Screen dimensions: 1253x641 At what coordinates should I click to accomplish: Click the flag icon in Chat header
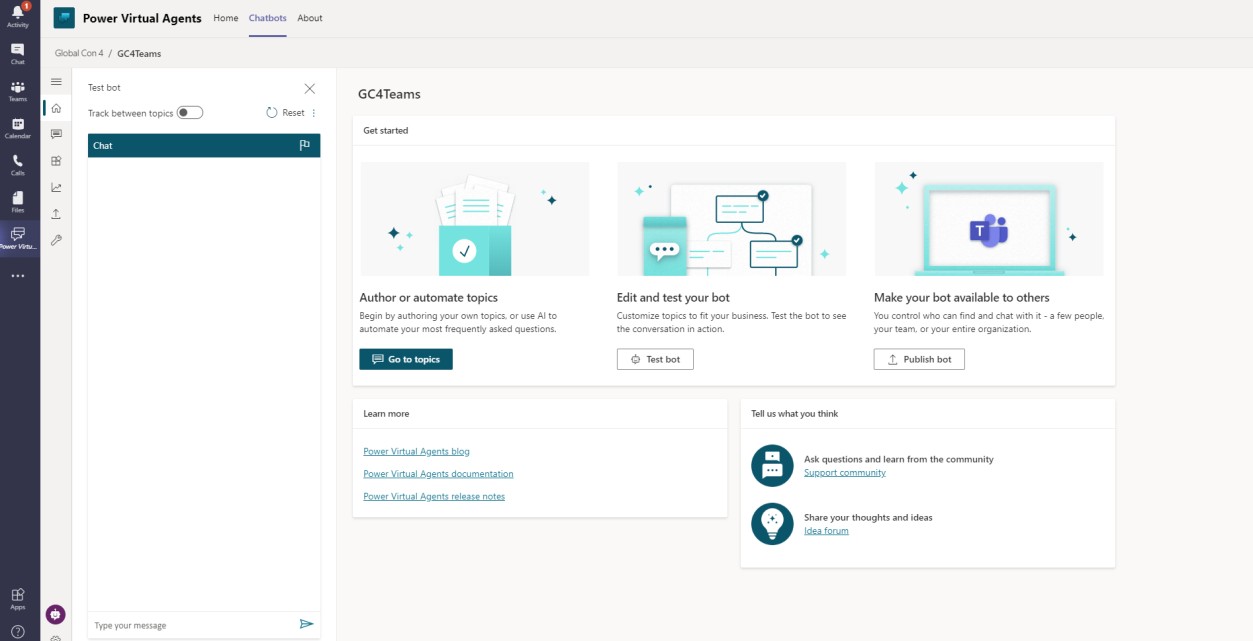point(305,146)
